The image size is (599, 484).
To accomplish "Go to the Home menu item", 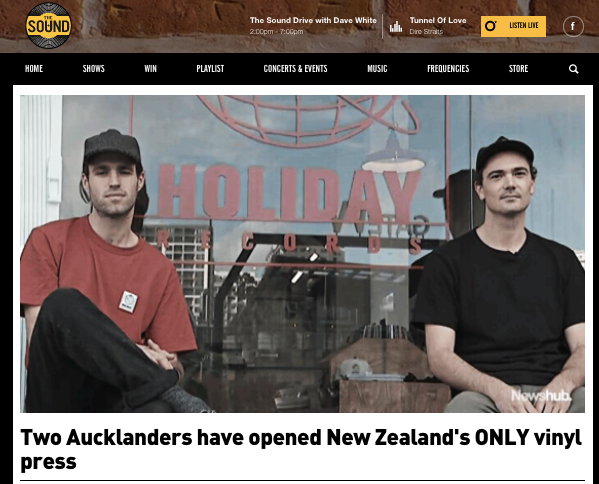I will point(34,69).
